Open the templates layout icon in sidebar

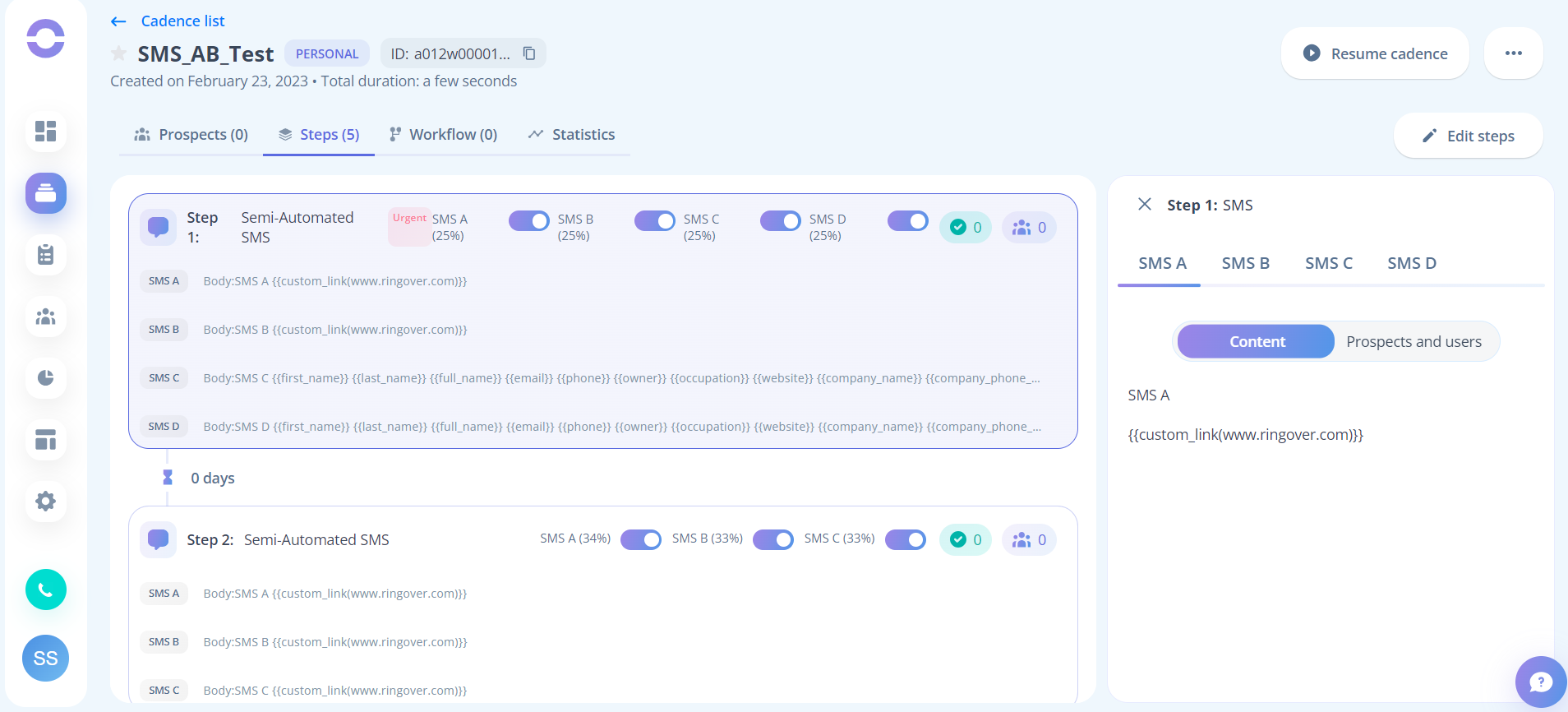[46, 440]
